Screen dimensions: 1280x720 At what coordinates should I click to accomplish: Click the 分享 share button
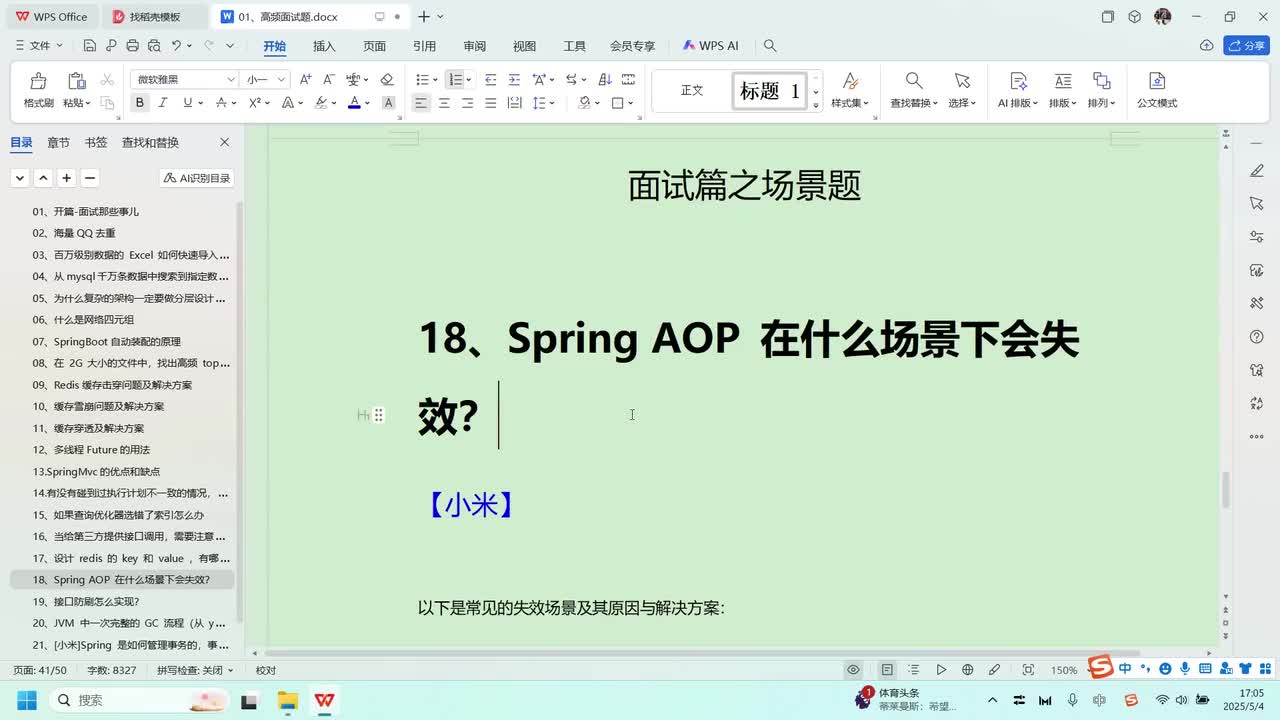pyautogui.click(x=1246, y=46)
